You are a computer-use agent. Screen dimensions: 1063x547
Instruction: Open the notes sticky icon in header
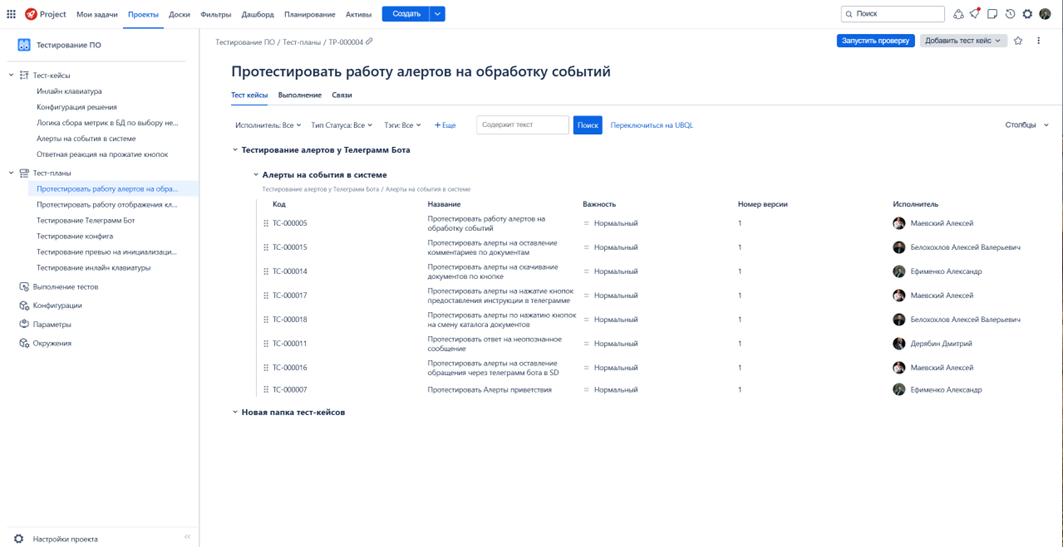tap(992, 14)
